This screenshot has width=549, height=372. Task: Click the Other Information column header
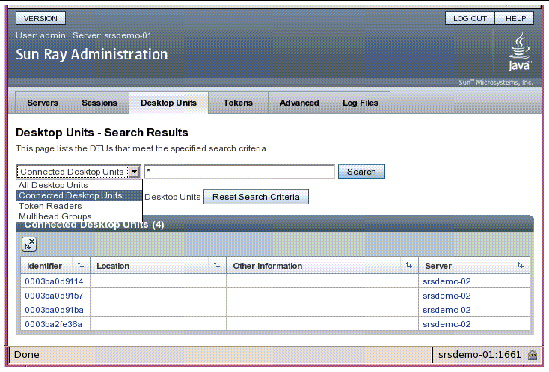pos(267,266)
